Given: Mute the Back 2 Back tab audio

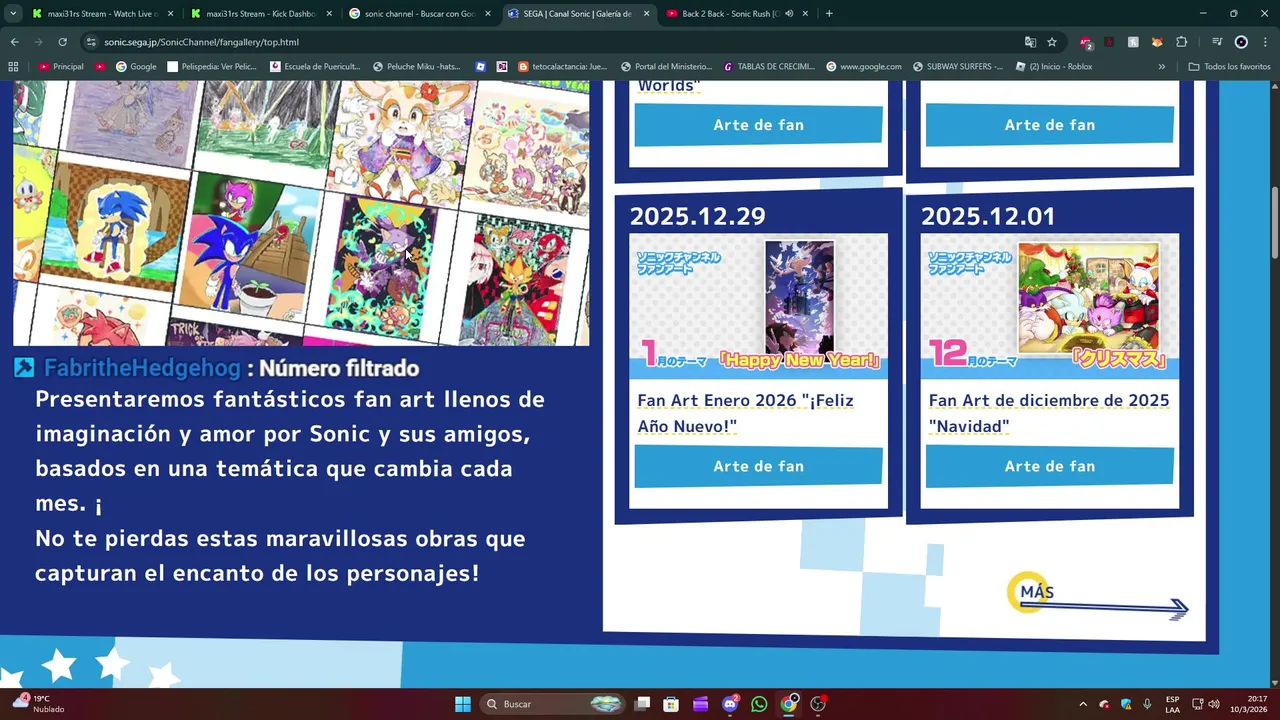Looking at the screenshot, I should coord(789,14).
